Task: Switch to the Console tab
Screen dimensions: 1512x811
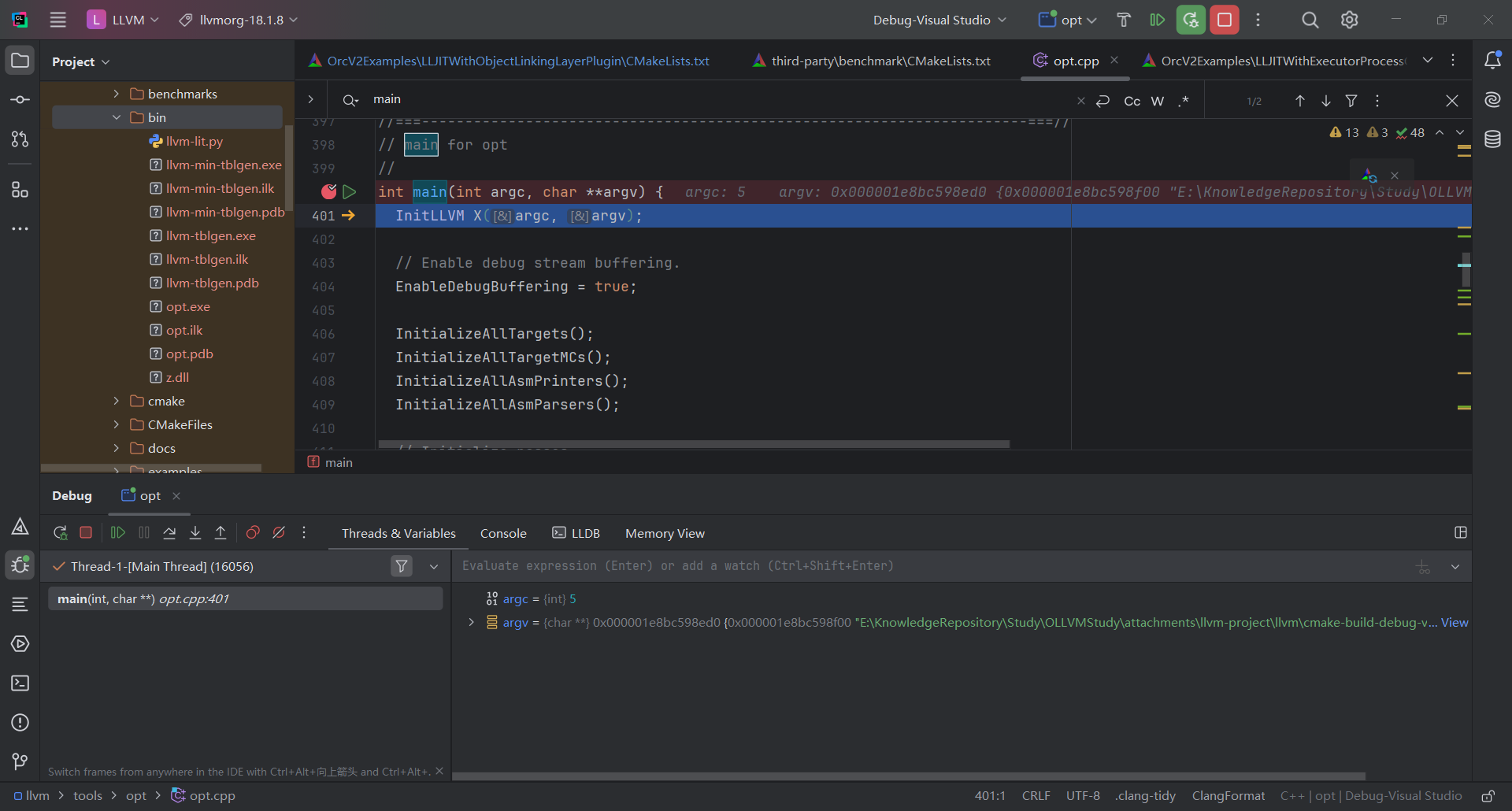Action: [x=503, y=533]
